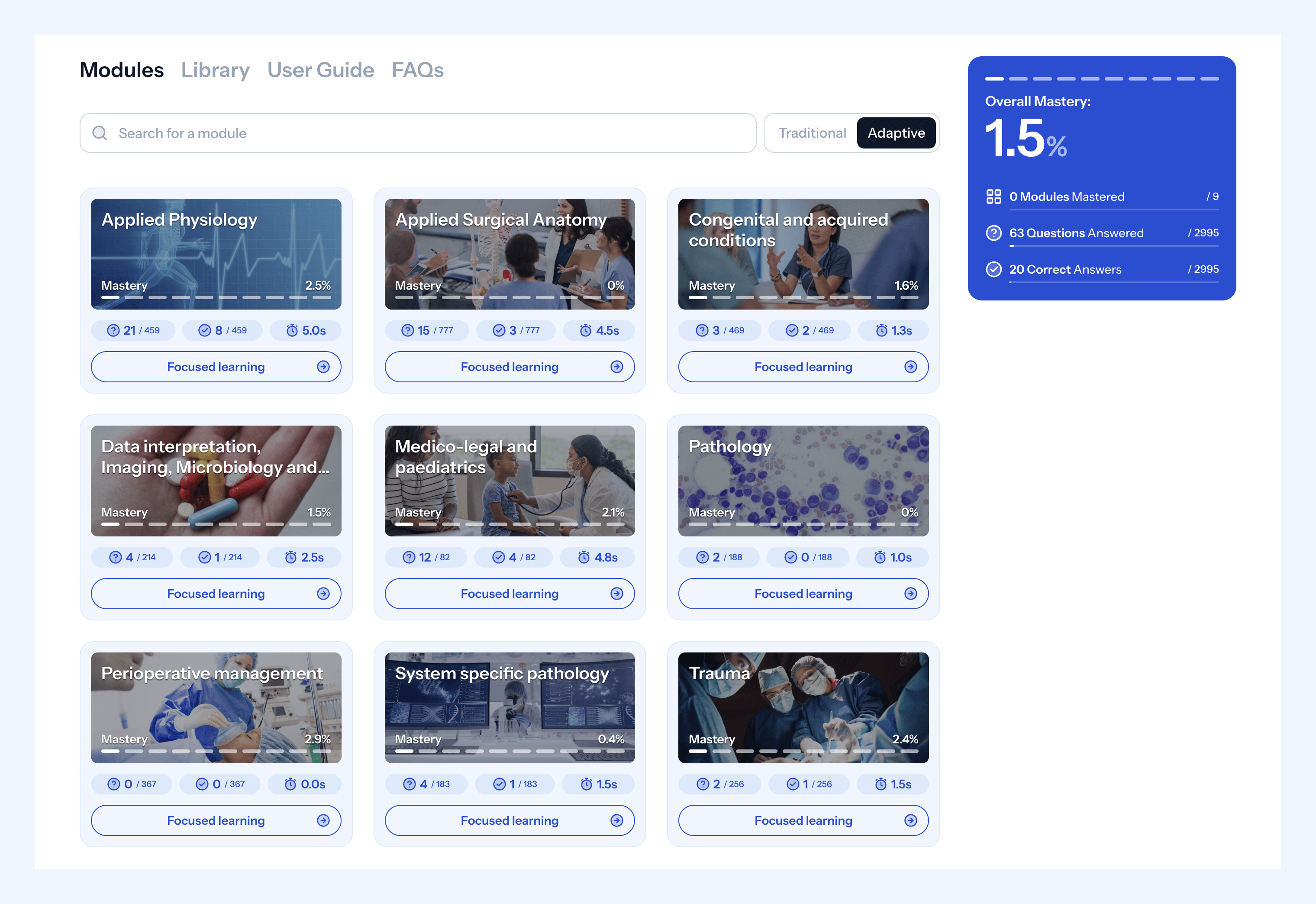This screenshot has width=1316, height=904.
Task: Start Focused learning for Medico-legal and paediatrics
Action: pos(510,594)
